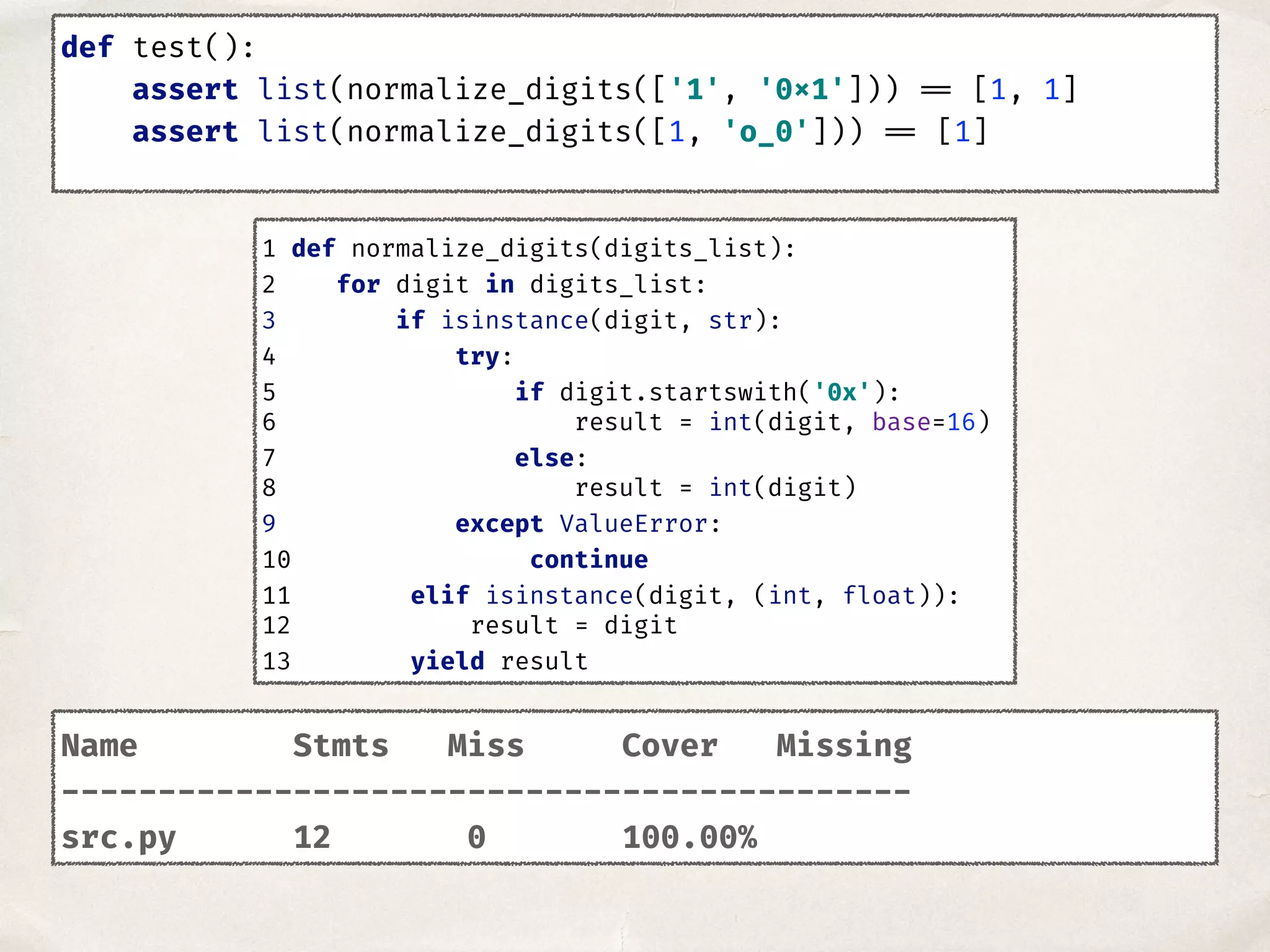Click 'for digit in digits_list:' on line 2
Screen dimensions: 1270x952
(x=522, y=285)
